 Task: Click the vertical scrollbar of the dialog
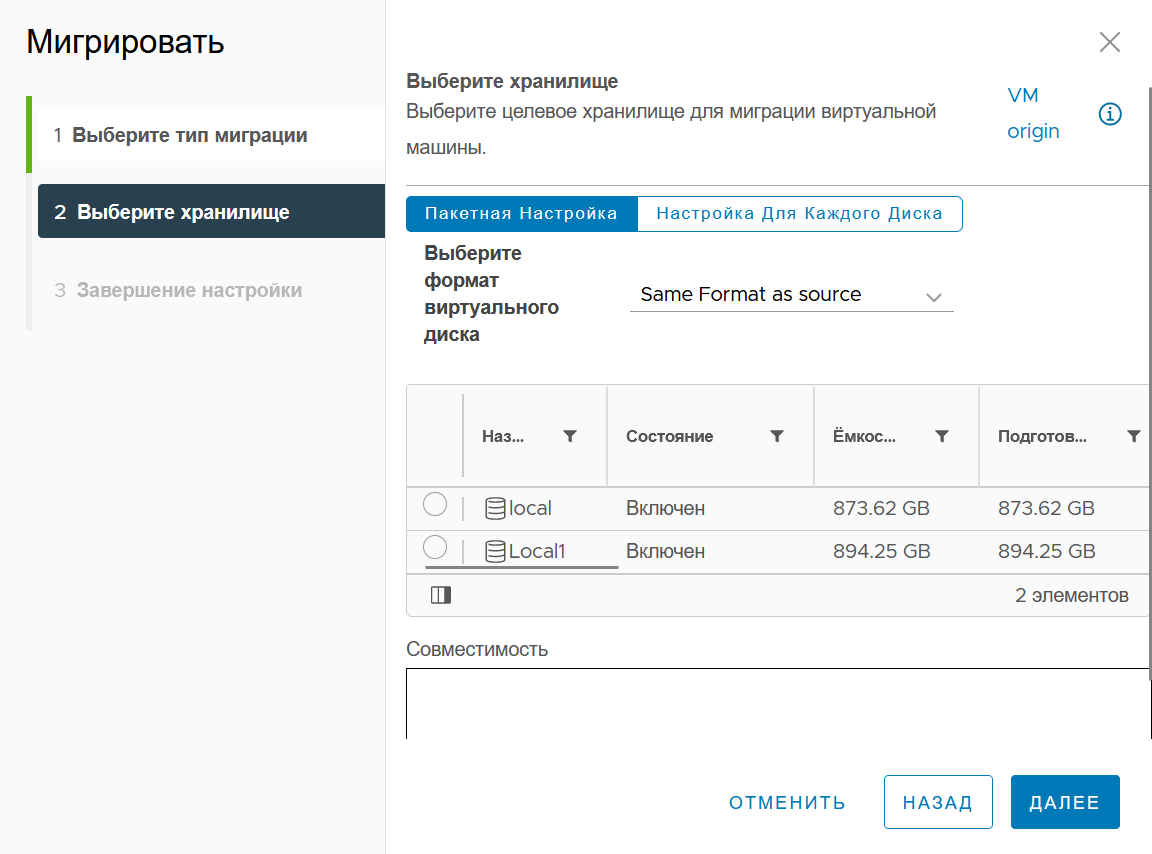tap(1149, 382)
